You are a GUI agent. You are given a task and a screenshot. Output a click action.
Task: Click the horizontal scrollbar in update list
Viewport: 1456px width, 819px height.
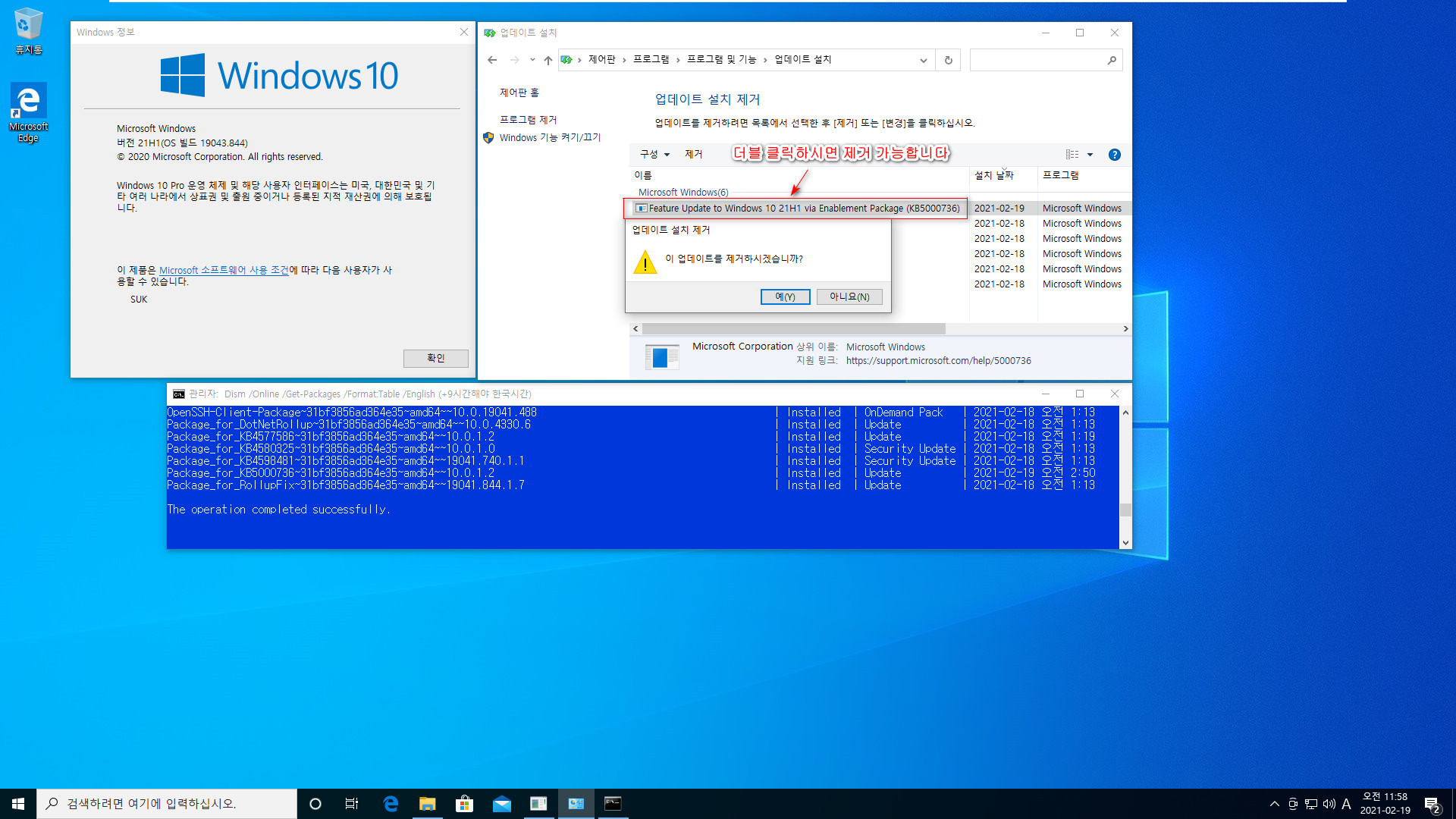coord(793,329)
